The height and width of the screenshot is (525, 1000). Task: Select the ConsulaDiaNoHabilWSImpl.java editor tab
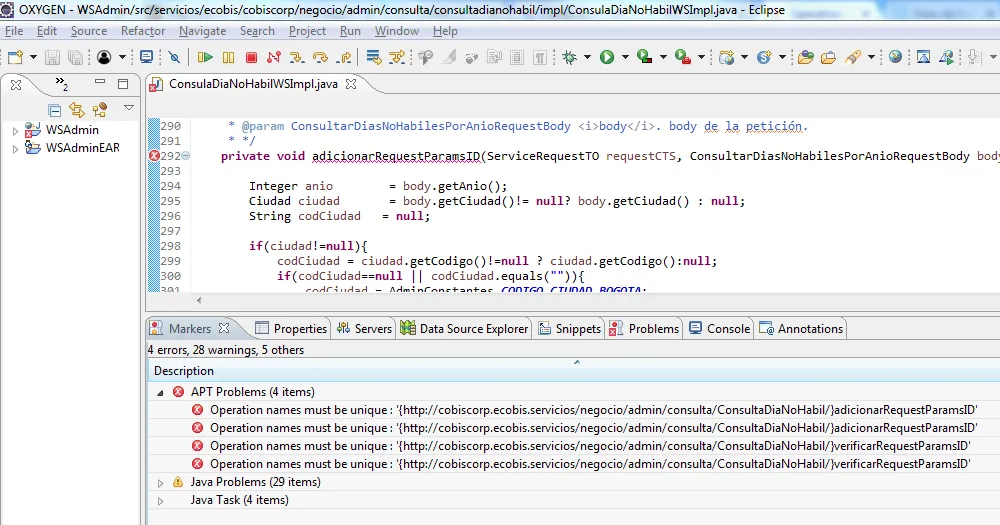coord(253,84)
